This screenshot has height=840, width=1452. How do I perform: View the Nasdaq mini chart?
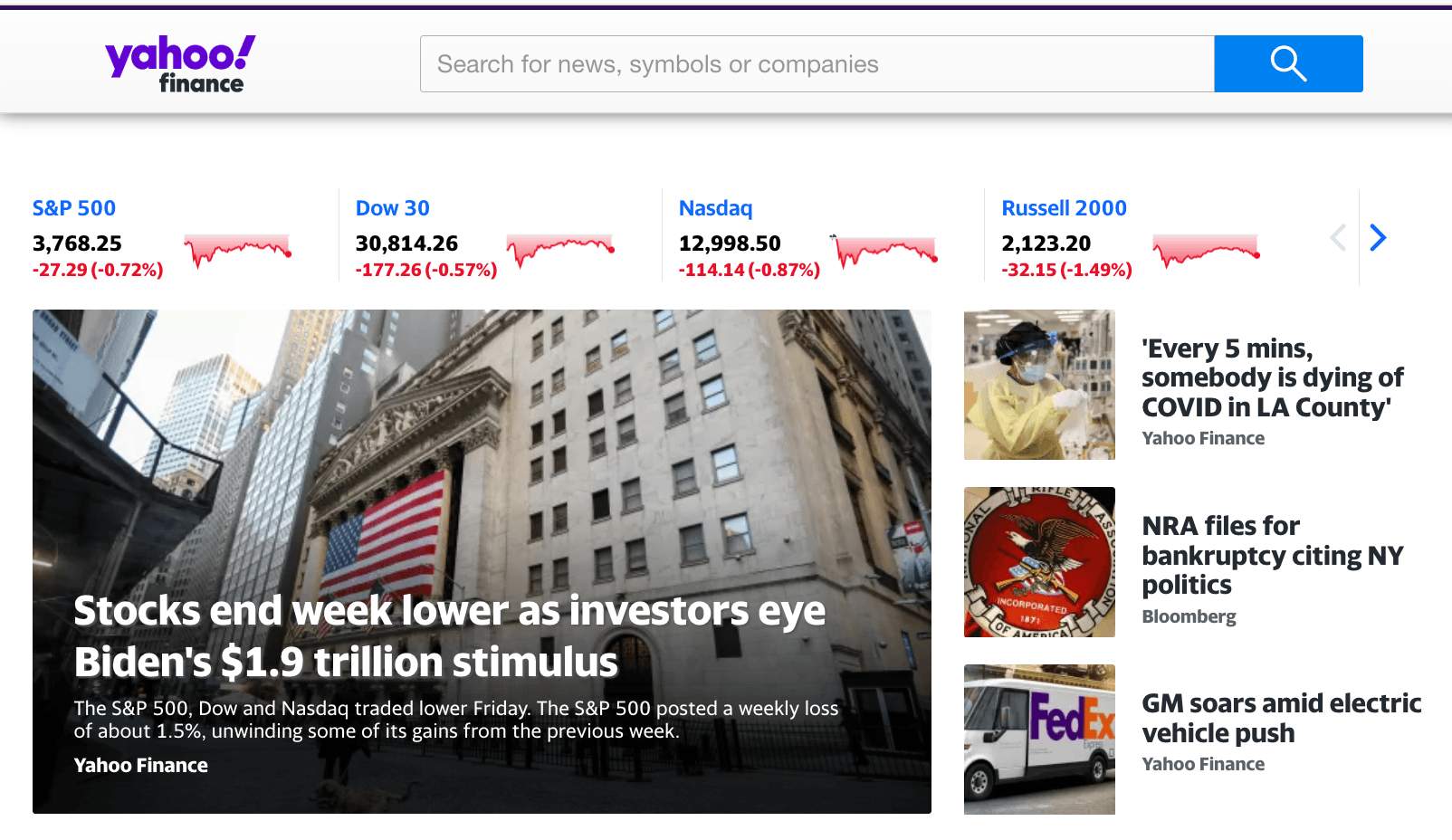tap(884, 251)
